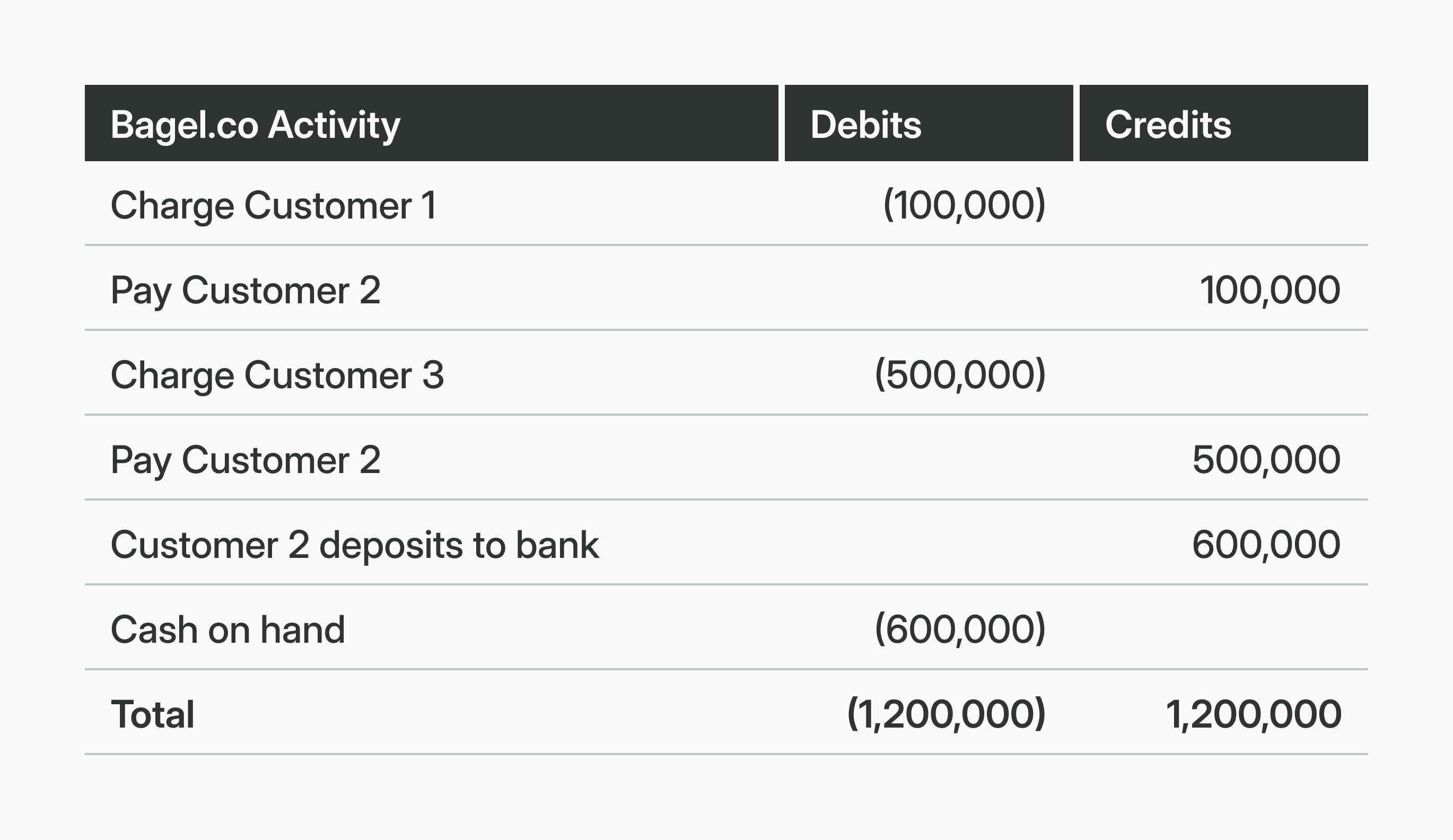Select the 100,000 credit amount
Viewport: 1453px width, 840px height.
pos(1270,290)
